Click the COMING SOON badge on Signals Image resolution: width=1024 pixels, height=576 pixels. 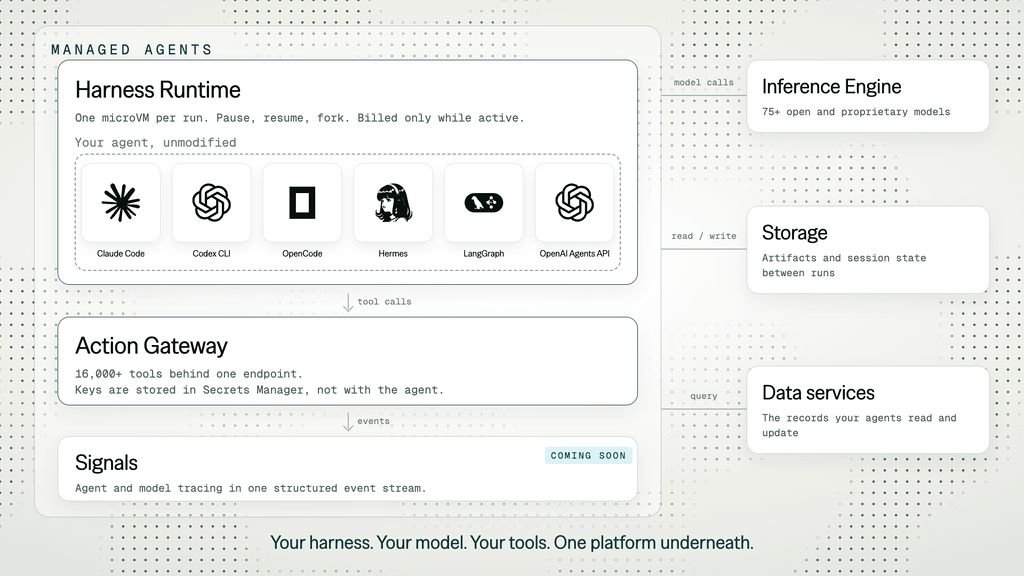point(588,455)
